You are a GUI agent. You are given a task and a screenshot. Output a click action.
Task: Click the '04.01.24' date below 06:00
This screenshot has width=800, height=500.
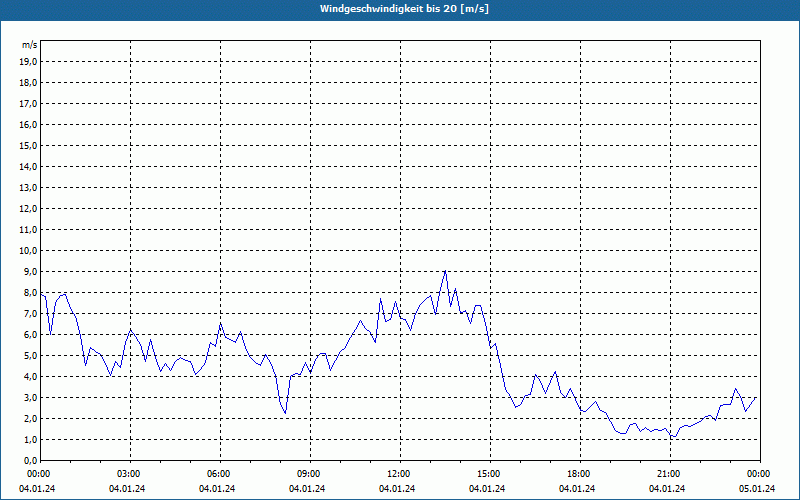click(217, 489)
